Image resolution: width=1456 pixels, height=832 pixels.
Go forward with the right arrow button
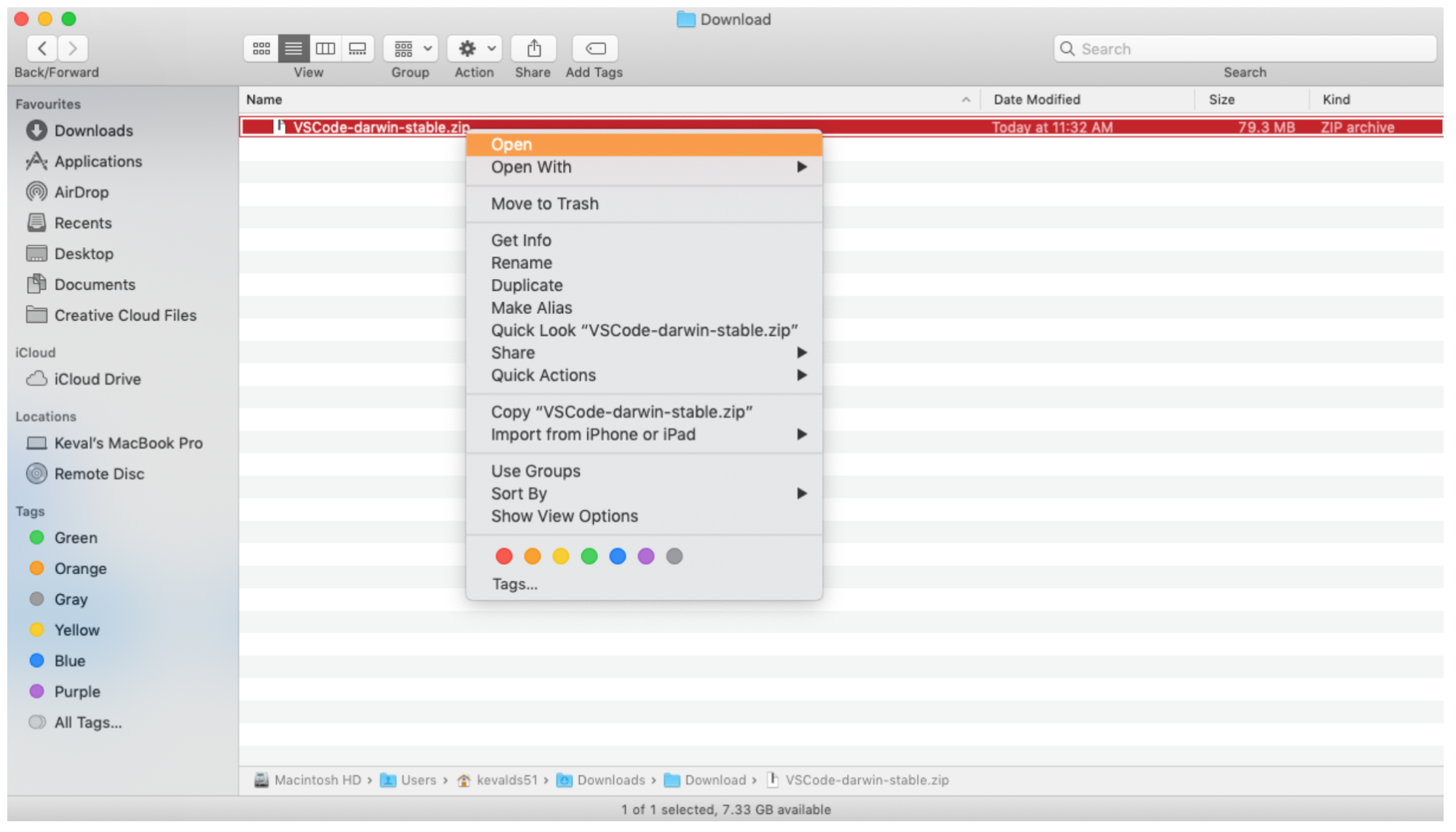[73, 49]
